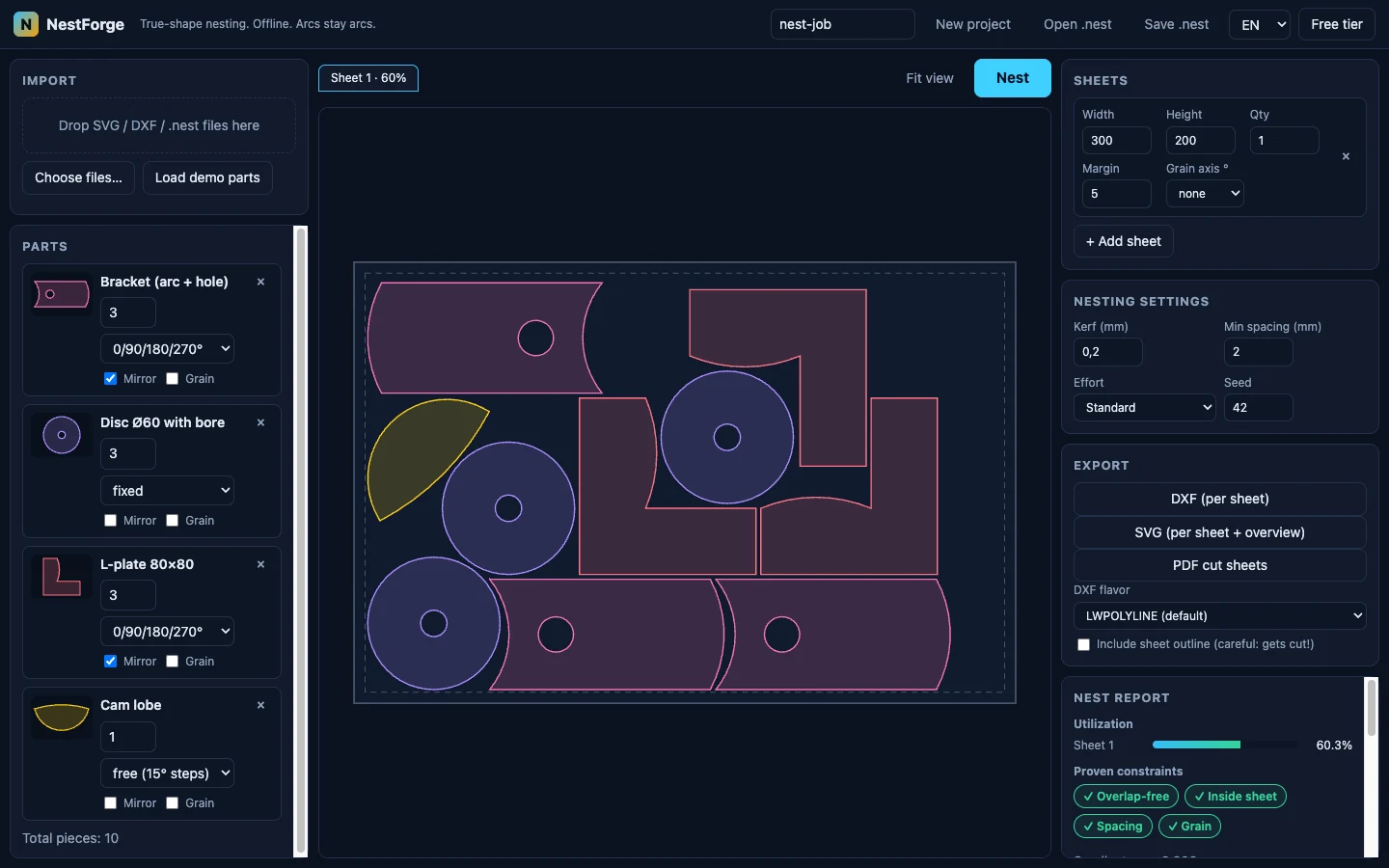Click the NestForge logo icon
The width and height of the screenshot is (1389, 868).
(x=26, y=24)
